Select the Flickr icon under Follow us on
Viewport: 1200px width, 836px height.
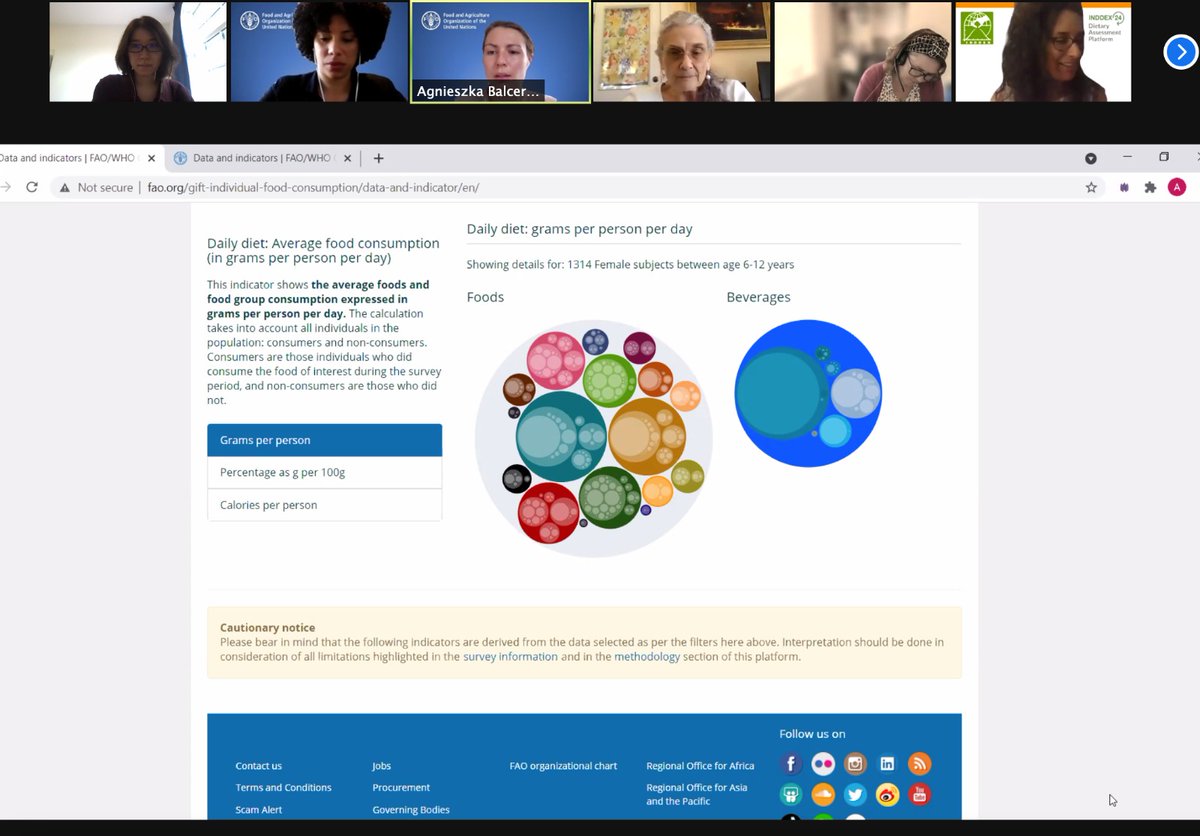coord(823,763)
